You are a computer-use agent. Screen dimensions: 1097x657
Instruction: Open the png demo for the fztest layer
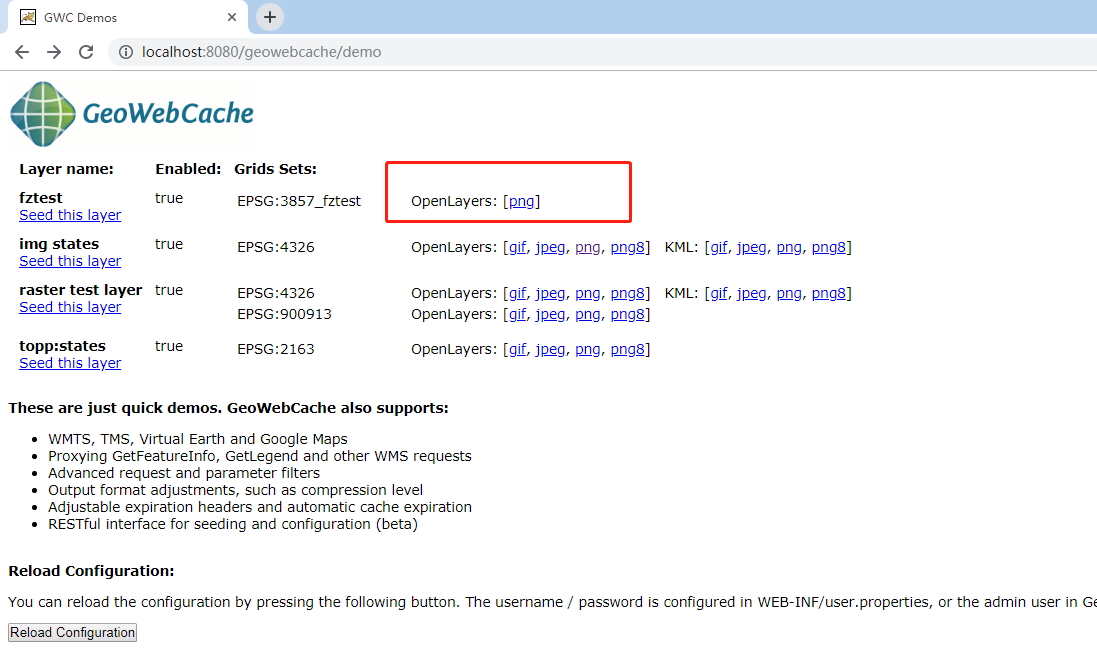pos(522,201)
